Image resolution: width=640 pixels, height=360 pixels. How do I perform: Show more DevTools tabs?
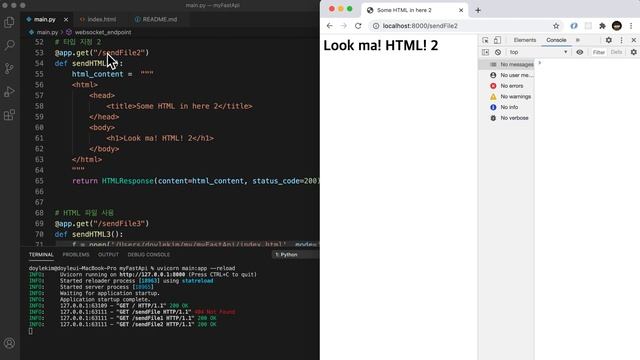click(578, 40)
